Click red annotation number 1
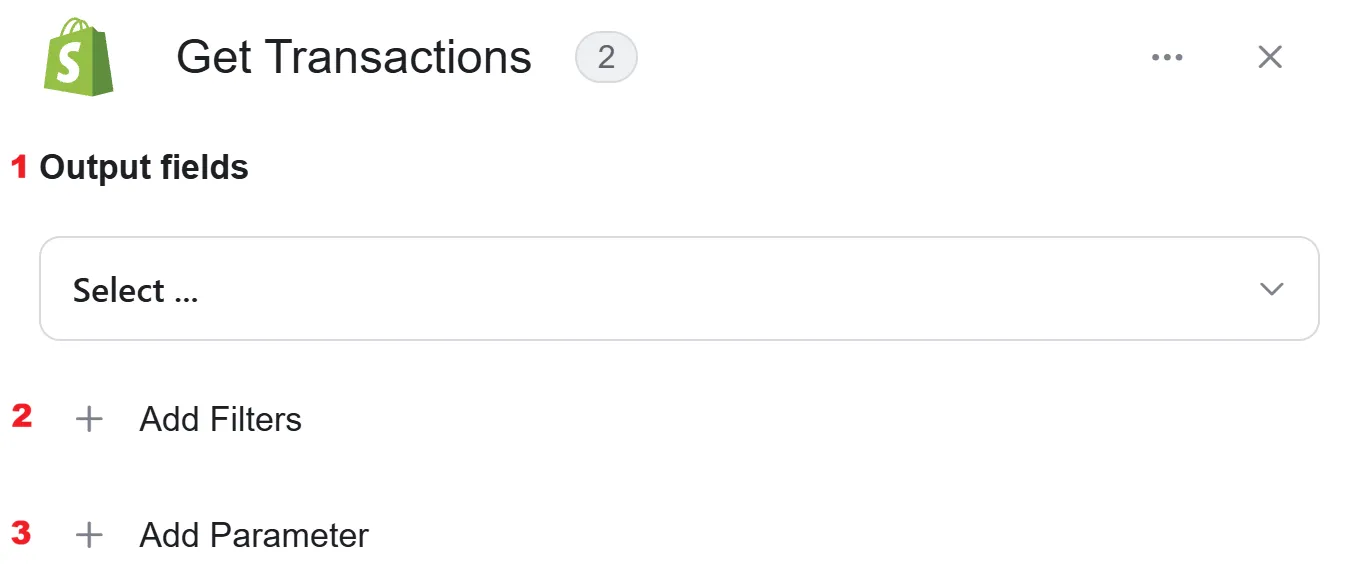The width and height of the screenshot is (1359, 583). [x=19, y=167]
